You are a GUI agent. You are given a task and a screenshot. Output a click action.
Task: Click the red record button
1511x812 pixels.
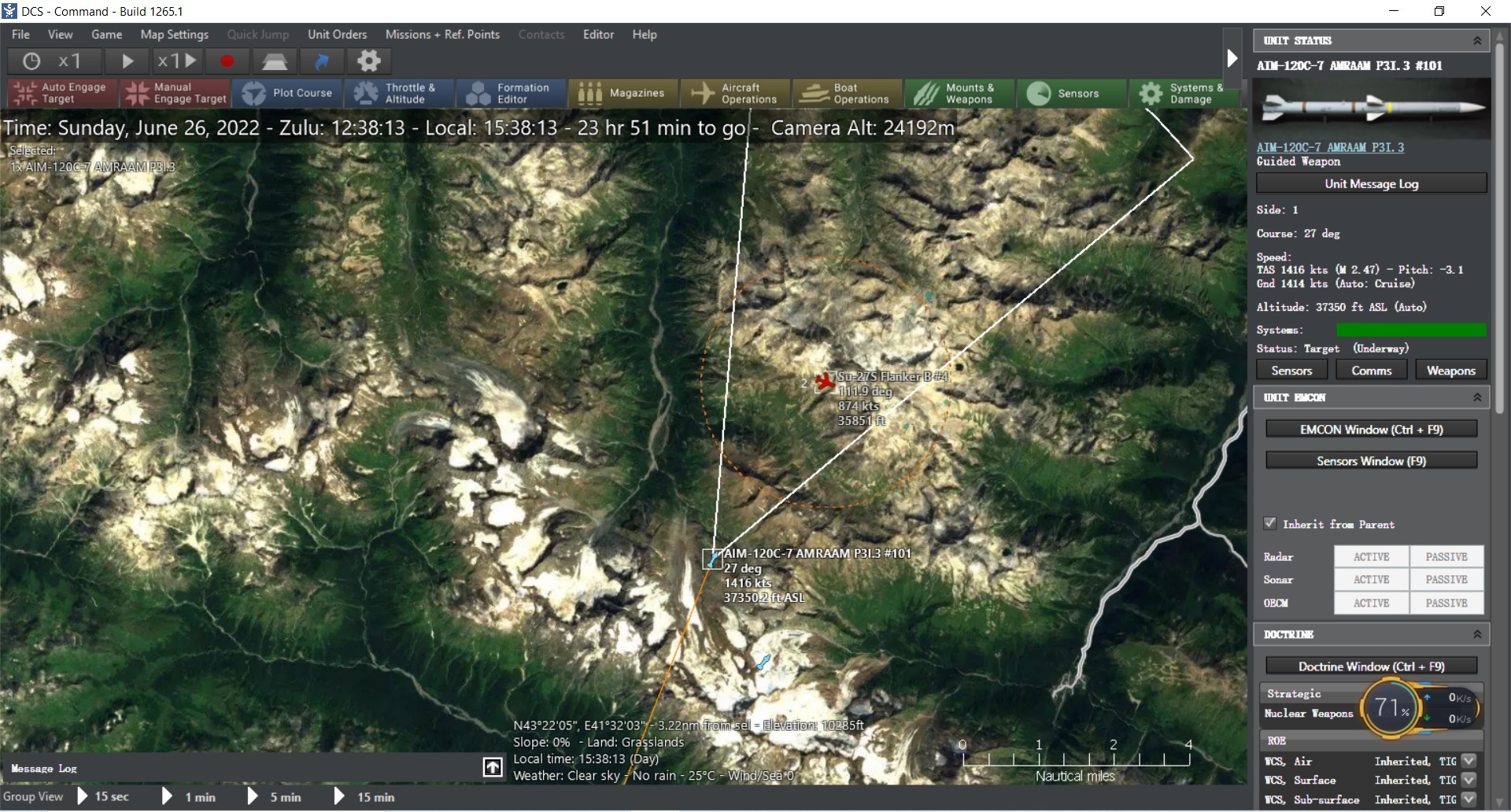(x=227, y=61)
